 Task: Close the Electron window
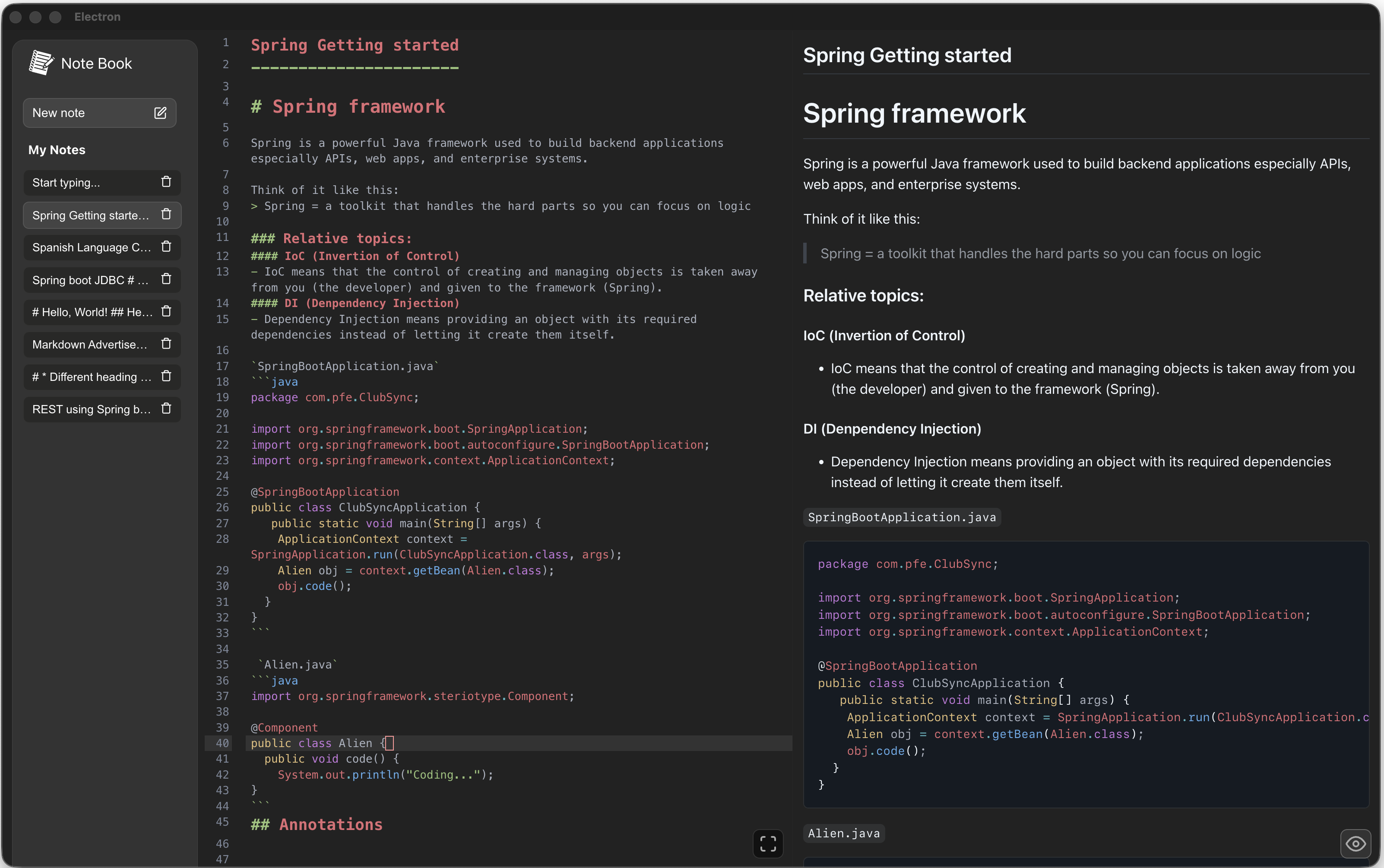[16, 17]
